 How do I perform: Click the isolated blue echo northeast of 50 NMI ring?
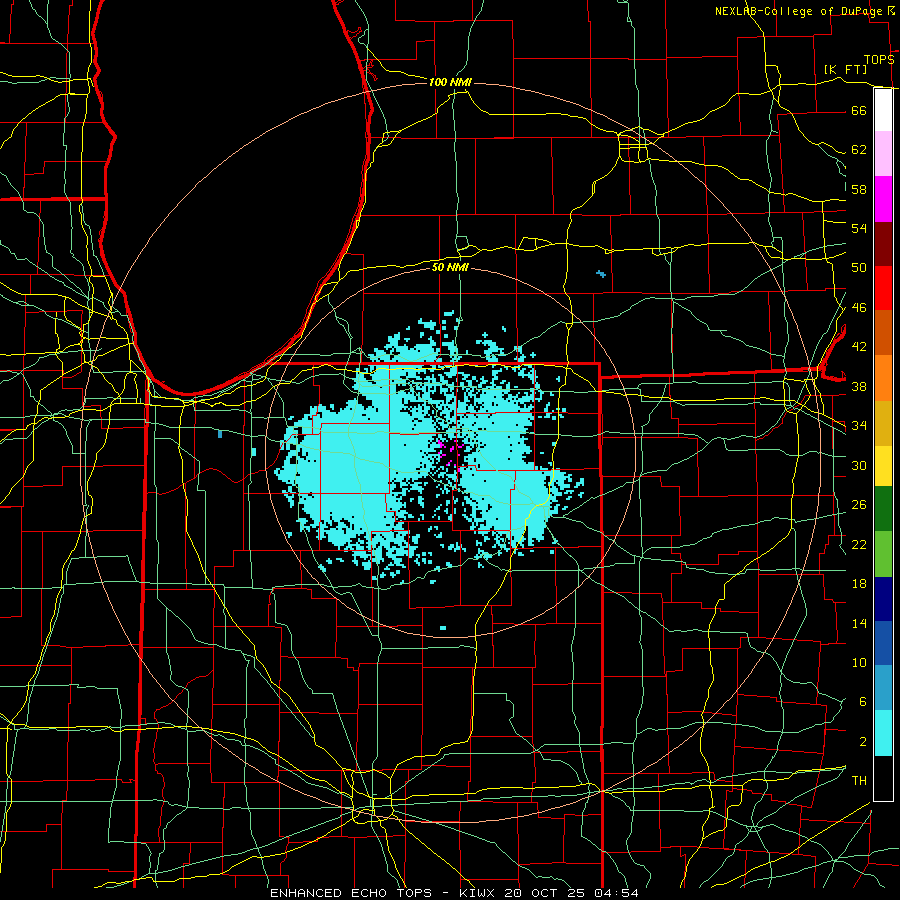coord(601,274)
